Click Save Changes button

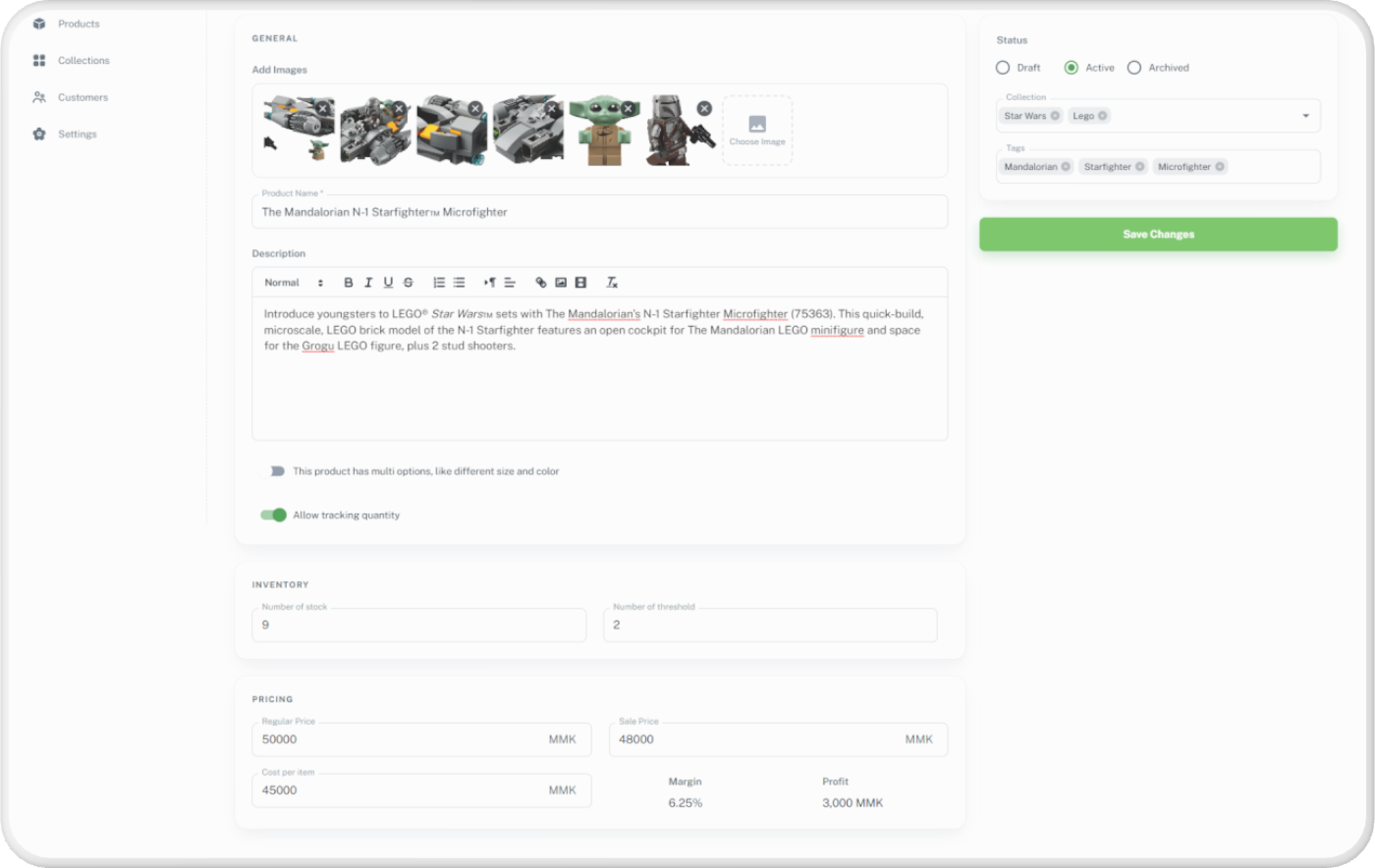[1158, 234]
